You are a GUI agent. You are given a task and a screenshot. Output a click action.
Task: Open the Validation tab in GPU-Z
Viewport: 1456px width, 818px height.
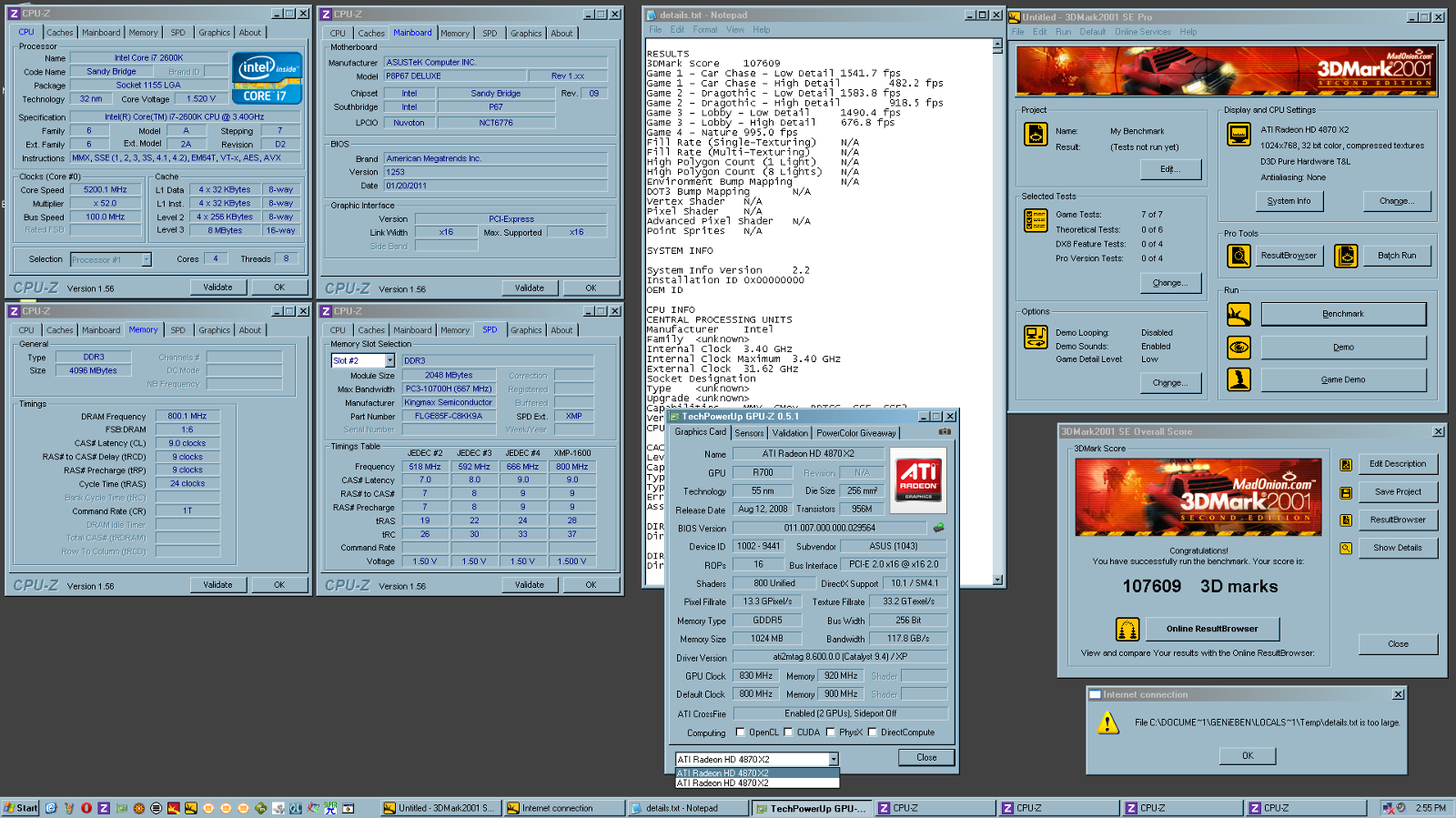tap(790, 433)
